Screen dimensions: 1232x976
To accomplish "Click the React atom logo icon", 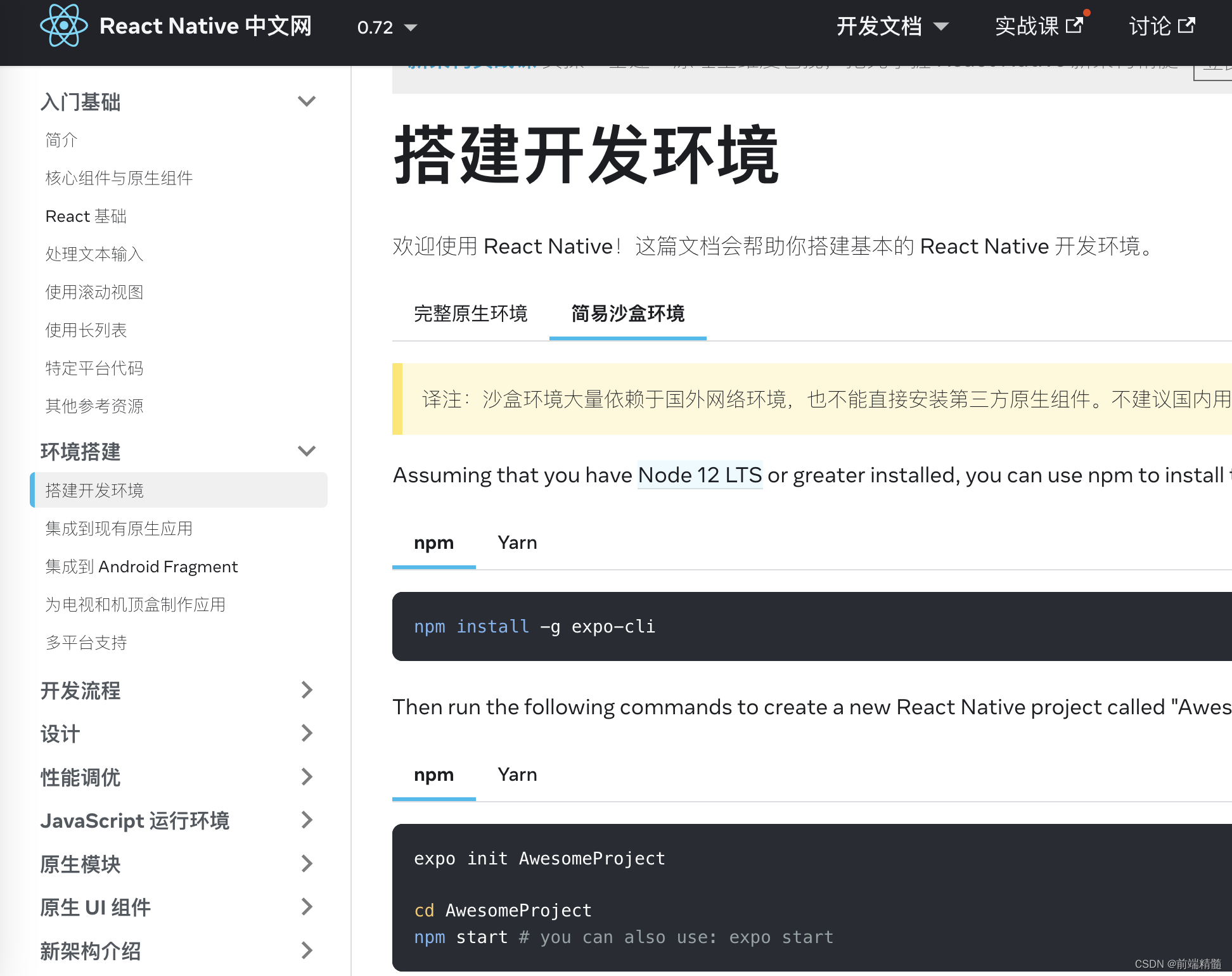I will [63, 26].
